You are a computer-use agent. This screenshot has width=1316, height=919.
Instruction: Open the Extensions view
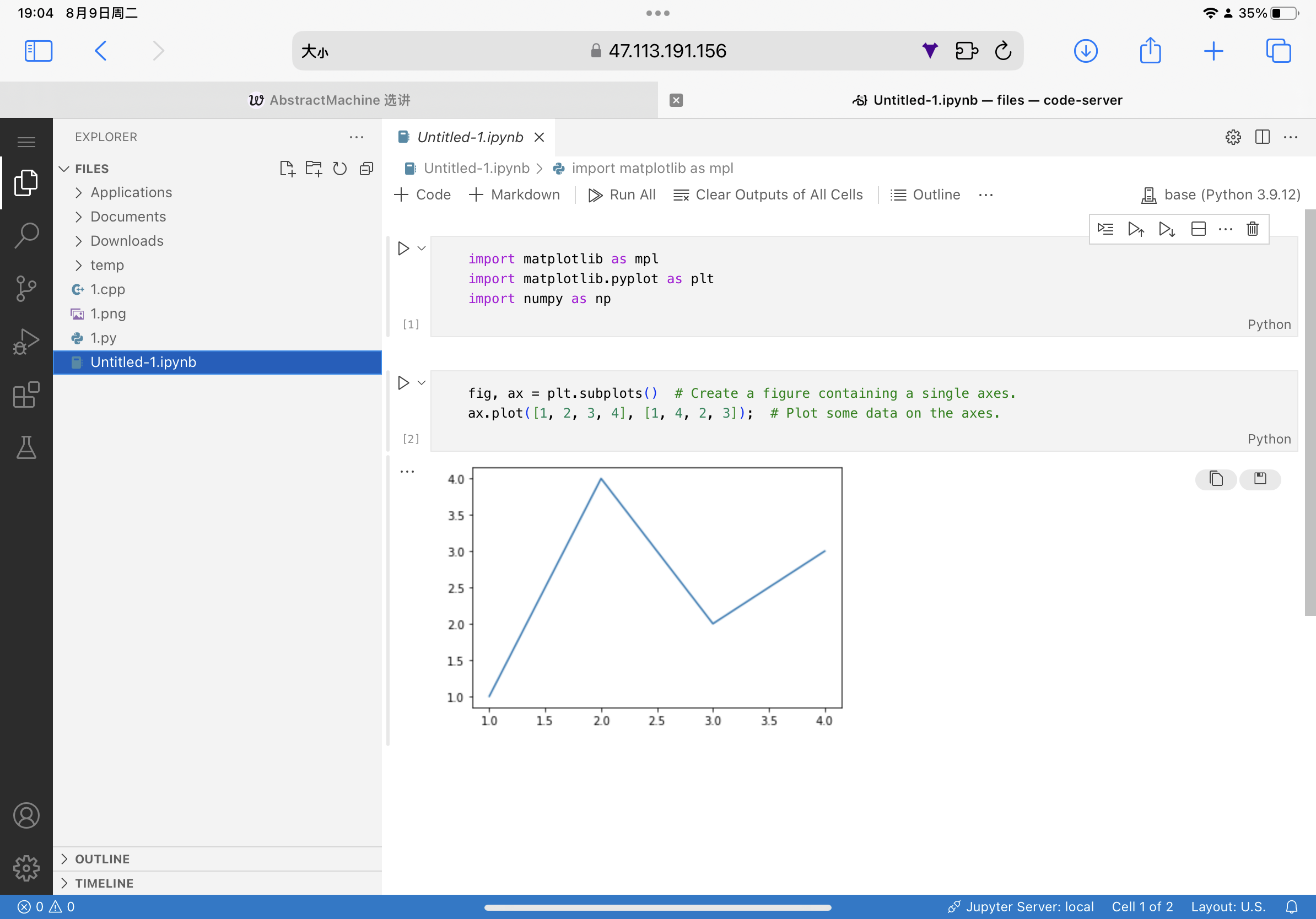coord(26,394)
